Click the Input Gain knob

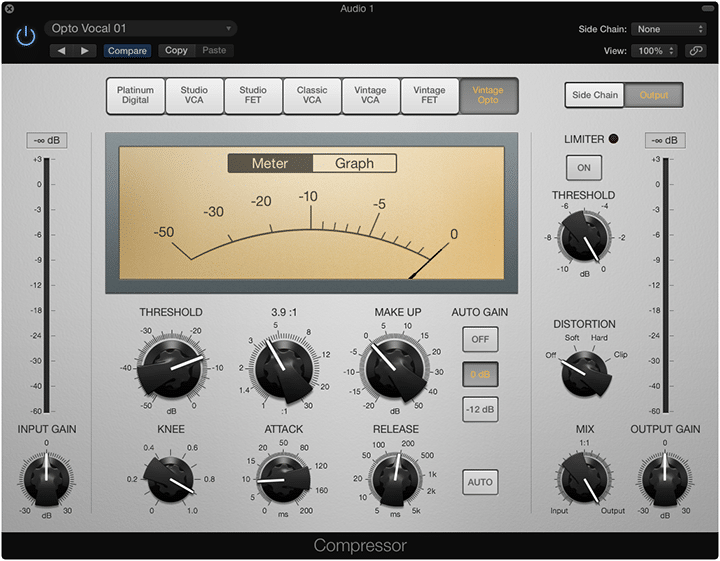coord(46,480)
